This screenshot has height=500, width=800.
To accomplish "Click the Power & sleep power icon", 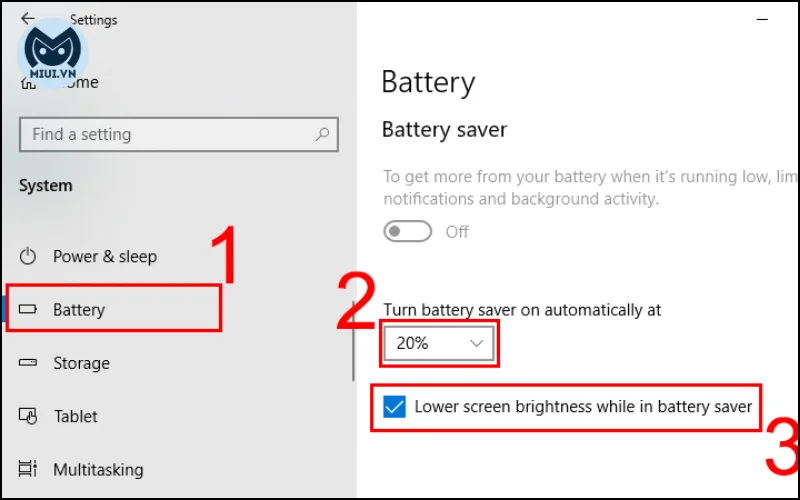I will 28,256.
